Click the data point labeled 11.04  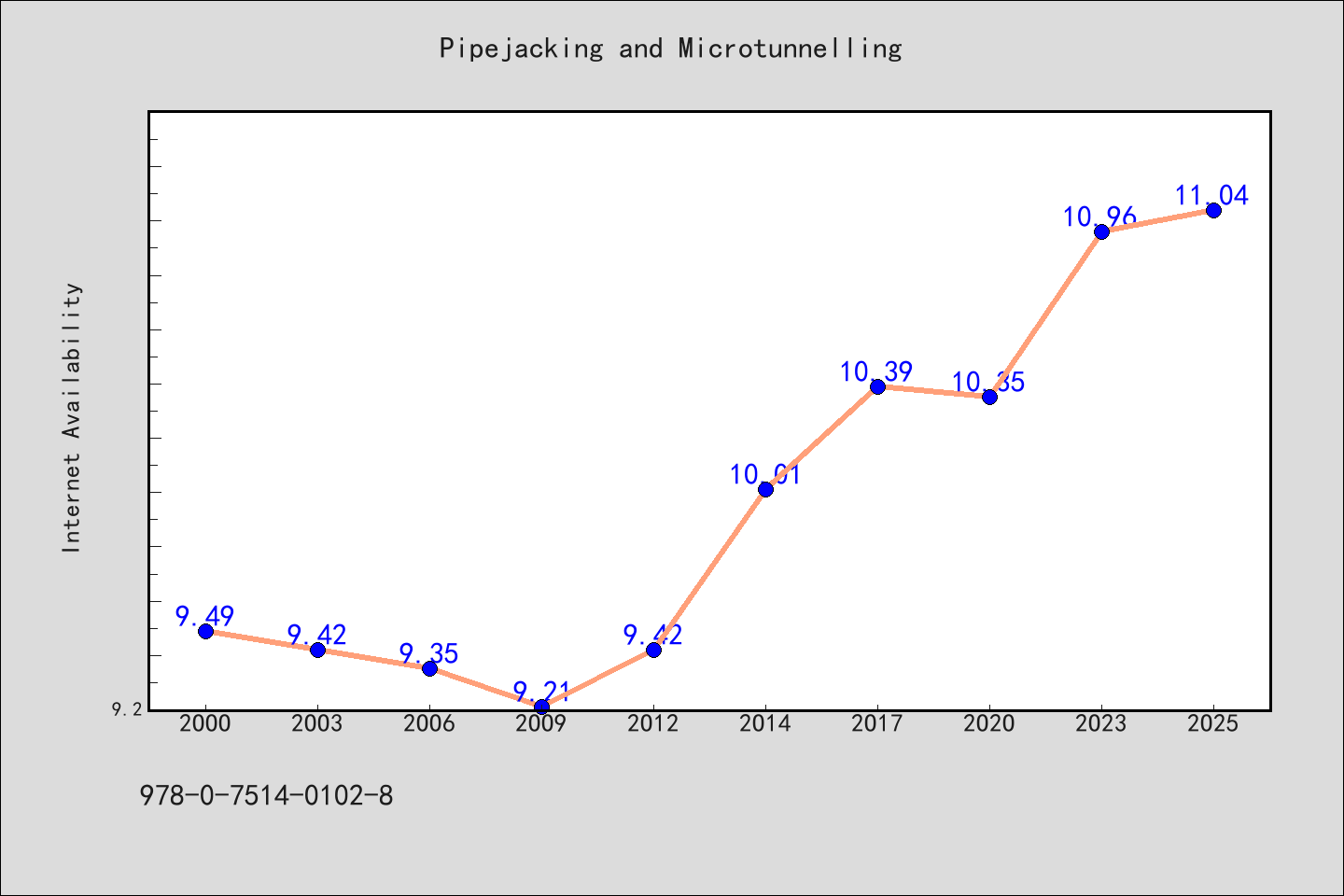tap(1213, 210)
